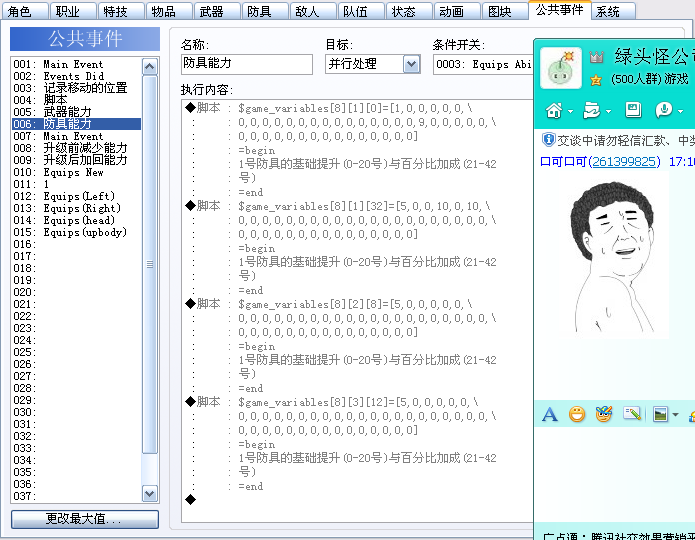Select event 009: 升级后加回能力
The height and width of the screenshot is (540, 695).
76,160
